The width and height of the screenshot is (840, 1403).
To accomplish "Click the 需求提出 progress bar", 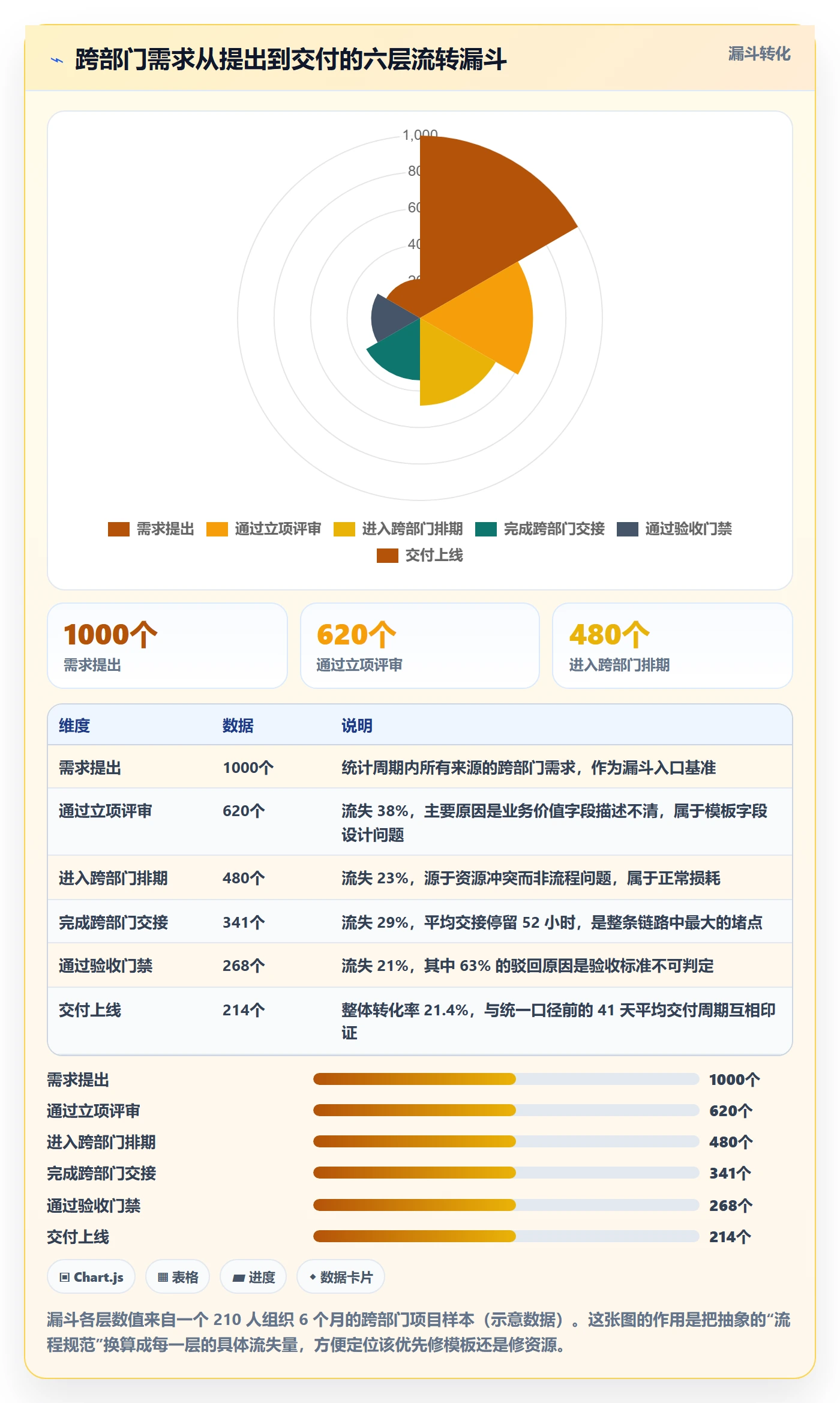I will 506,1079.
